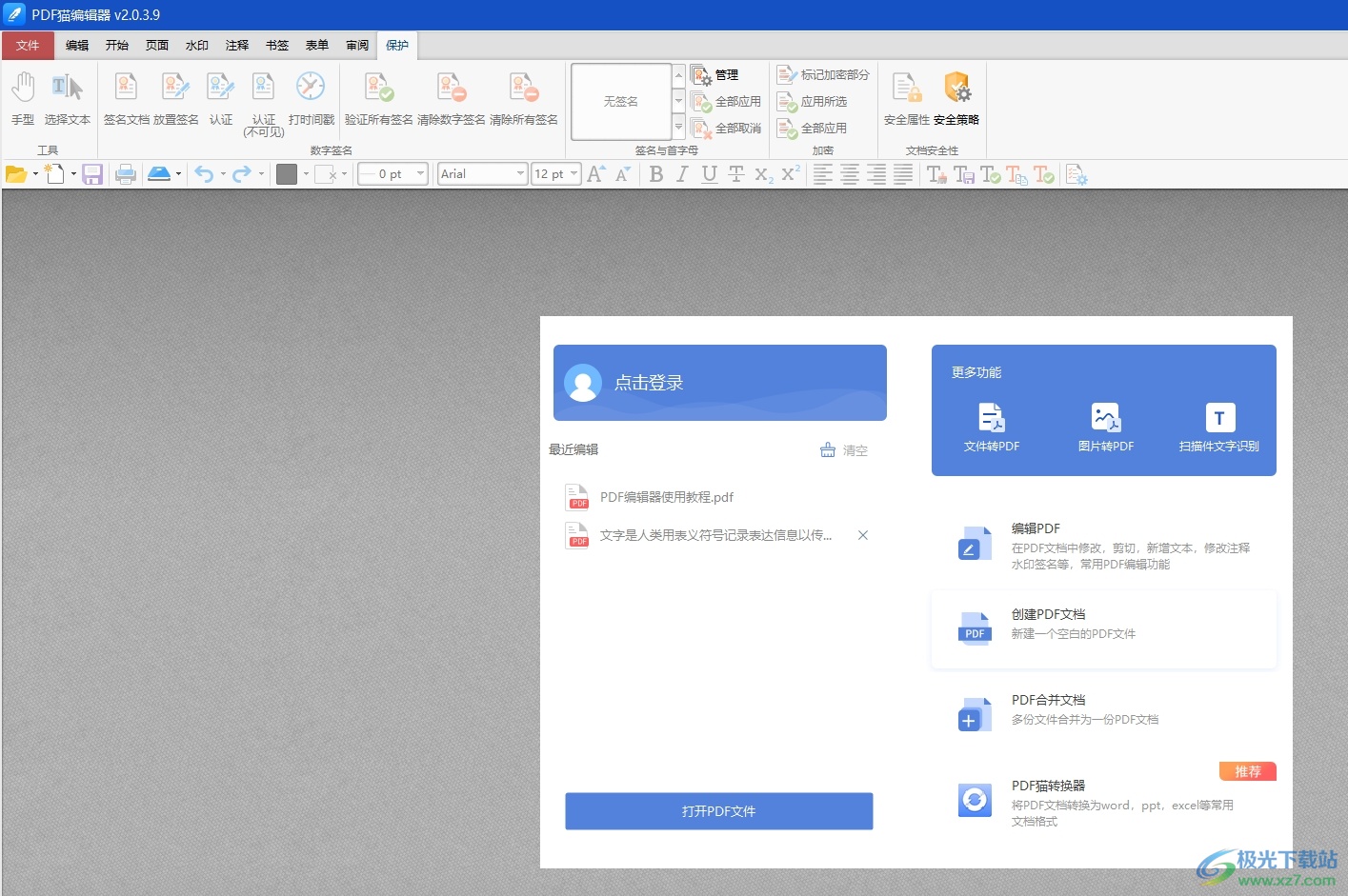
Task: Click Apply All (全部应用) in redaction group
Action: 812,128
